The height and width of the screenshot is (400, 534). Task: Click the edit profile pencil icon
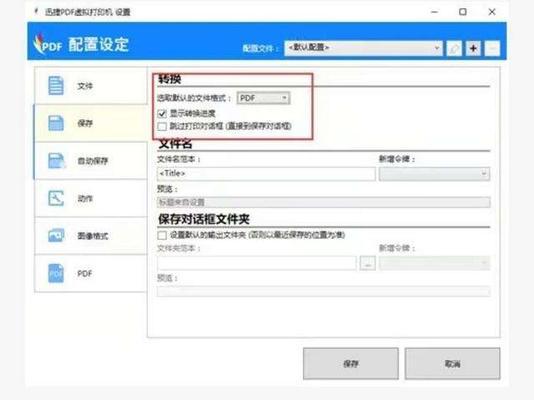454,48
